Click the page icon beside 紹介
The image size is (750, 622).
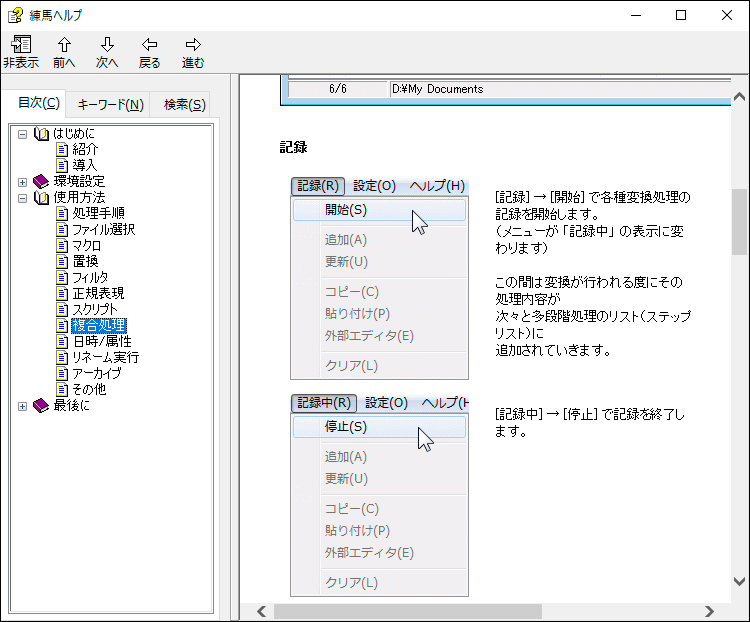click(x=62, y=150)
